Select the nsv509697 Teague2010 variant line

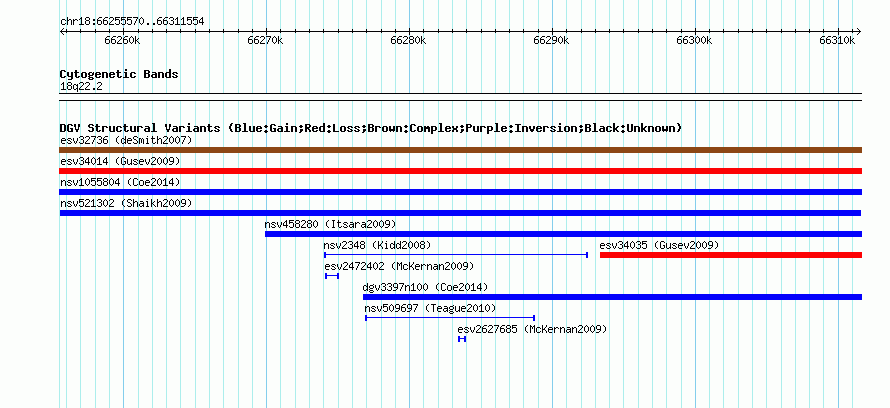tap(450, 318)
